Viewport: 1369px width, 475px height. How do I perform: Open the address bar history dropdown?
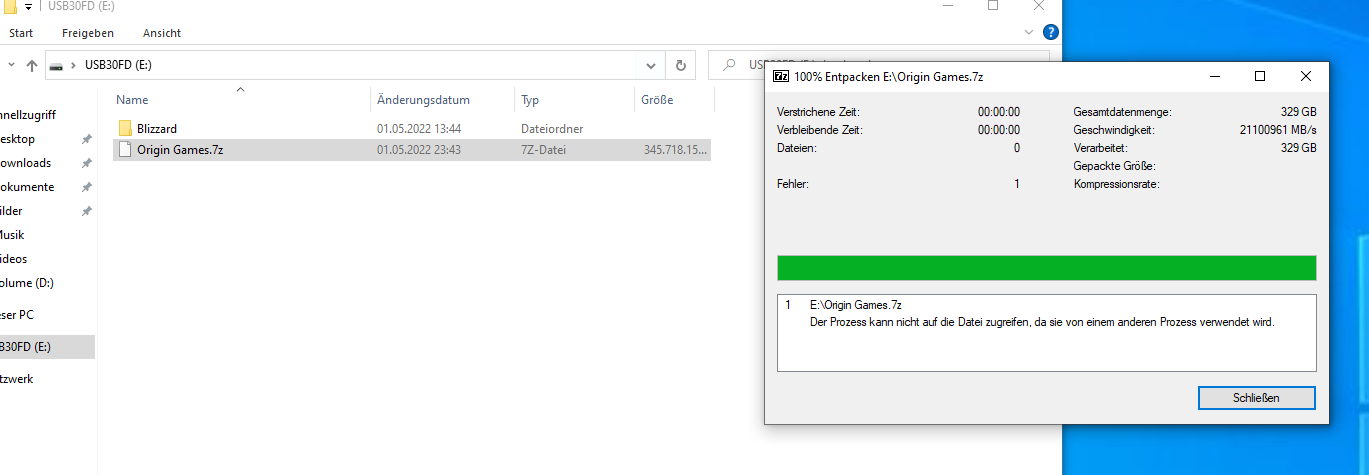coord(651,66)
